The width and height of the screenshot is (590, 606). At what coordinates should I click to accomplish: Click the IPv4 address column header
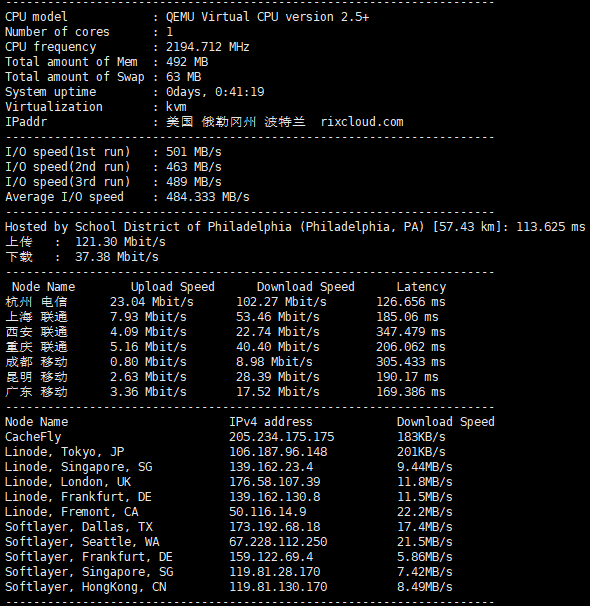click(271, 422)
